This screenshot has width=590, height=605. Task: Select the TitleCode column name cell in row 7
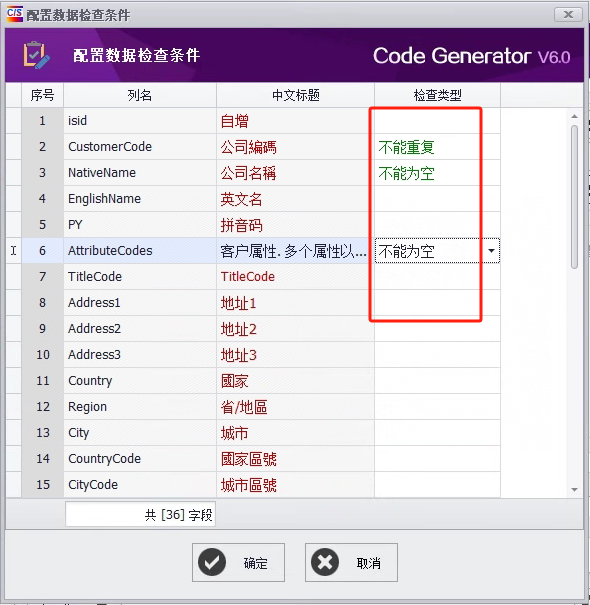tap(140, 277)
